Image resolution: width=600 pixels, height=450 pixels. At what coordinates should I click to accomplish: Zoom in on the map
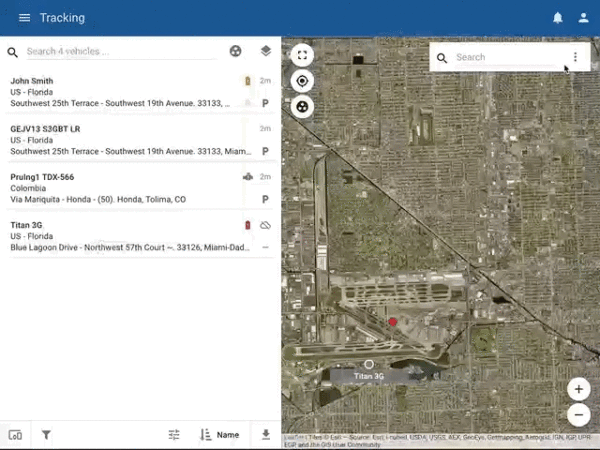coord(578,389)
